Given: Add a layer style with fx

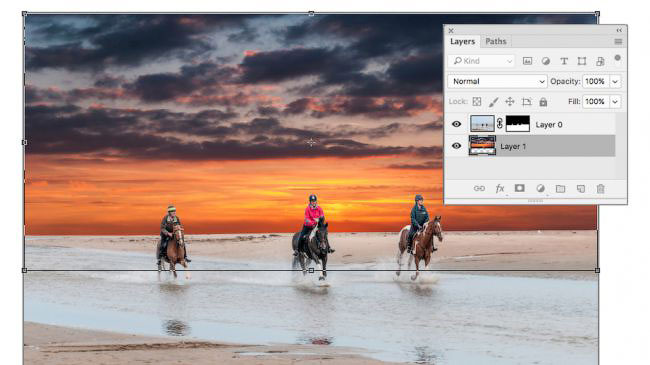Looking at the screenshot, I should (x=500, y=189).
